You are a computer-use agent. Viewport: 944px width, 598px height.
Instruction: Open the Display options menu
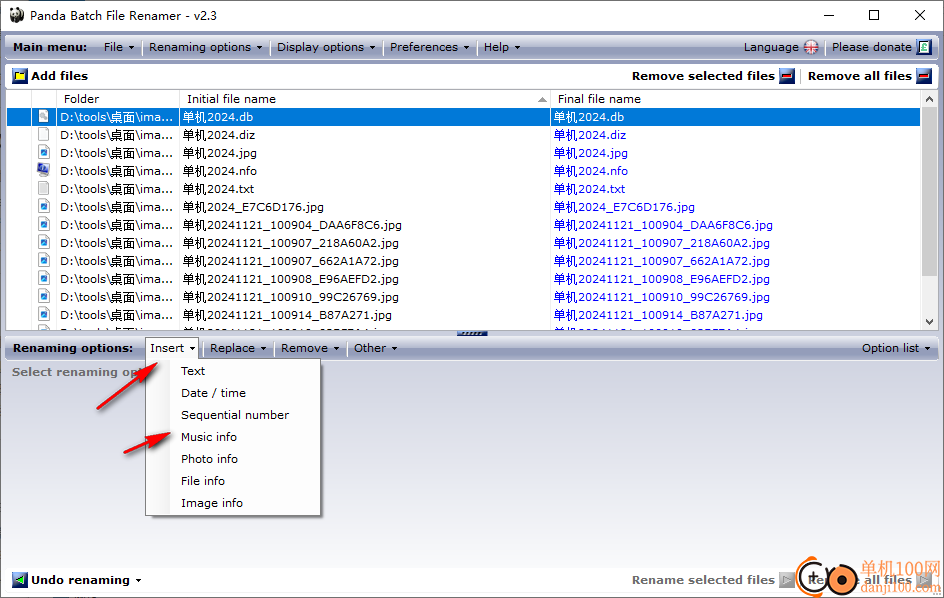[x=326, y=47]
